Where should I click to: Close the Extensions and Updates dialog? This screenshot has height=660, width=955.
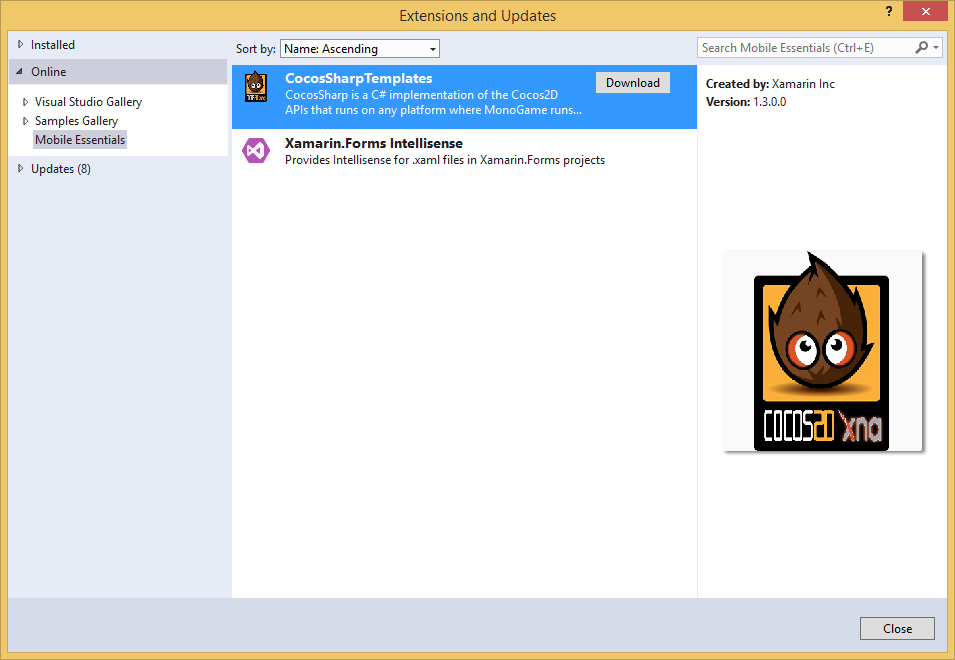pos(897,628)
